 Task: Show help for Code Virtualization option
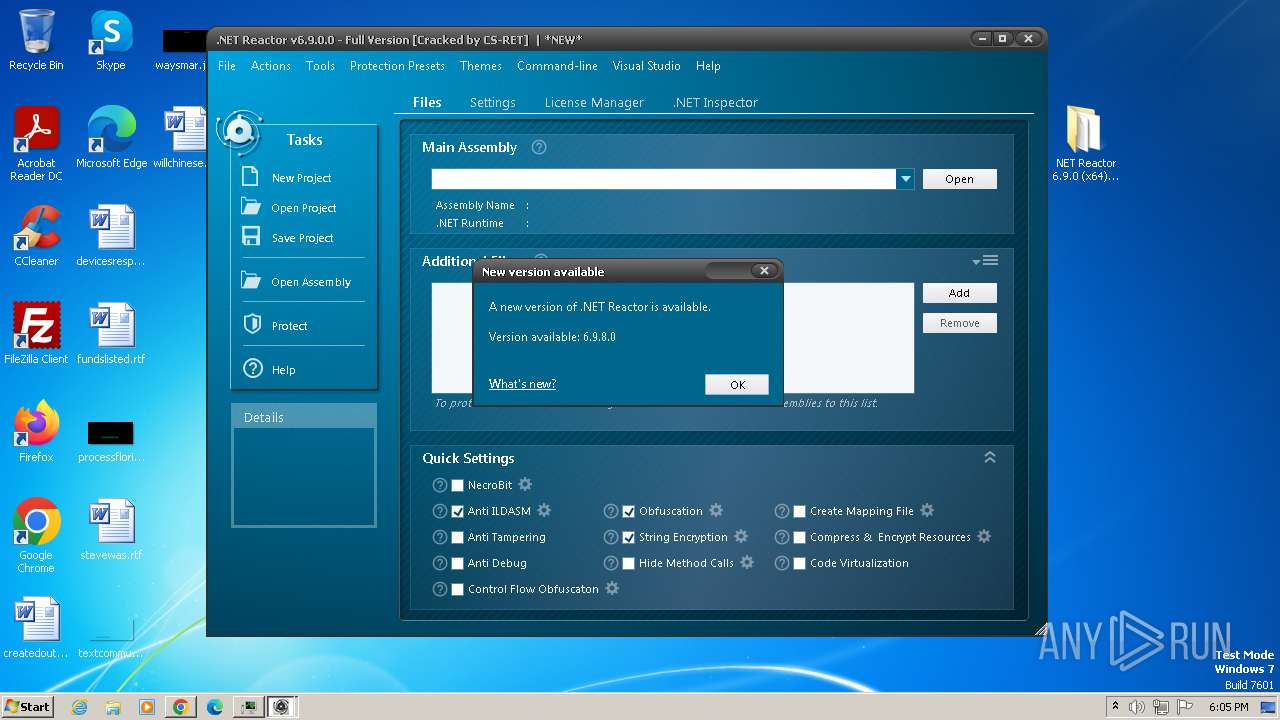pos(782,563)
